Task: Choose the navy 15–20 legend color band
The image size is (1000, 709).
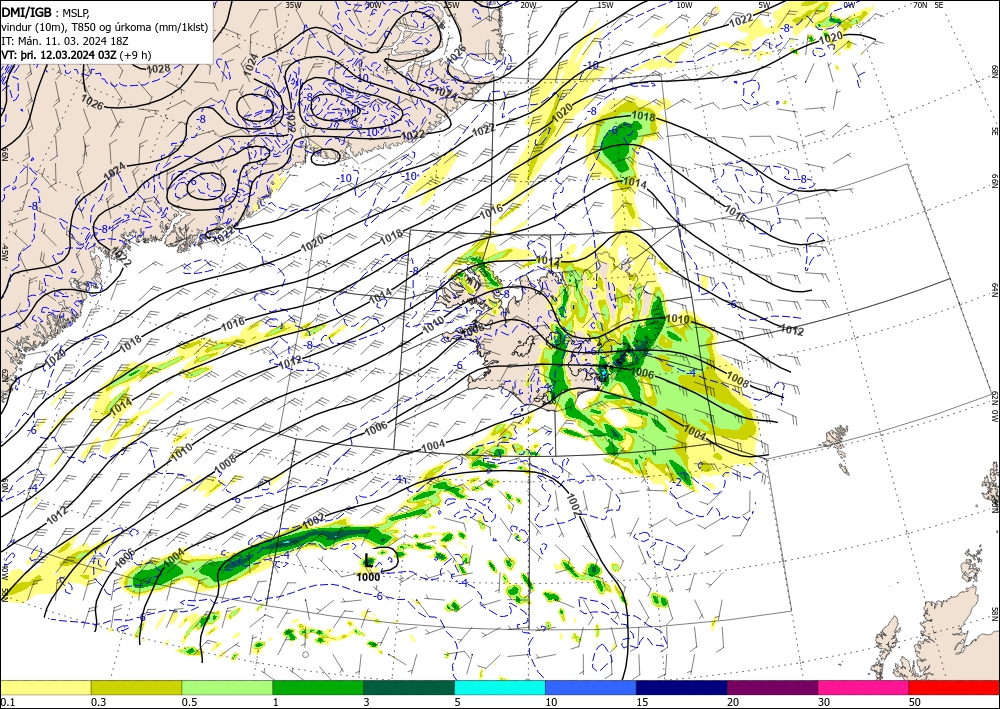Action: 682,687
